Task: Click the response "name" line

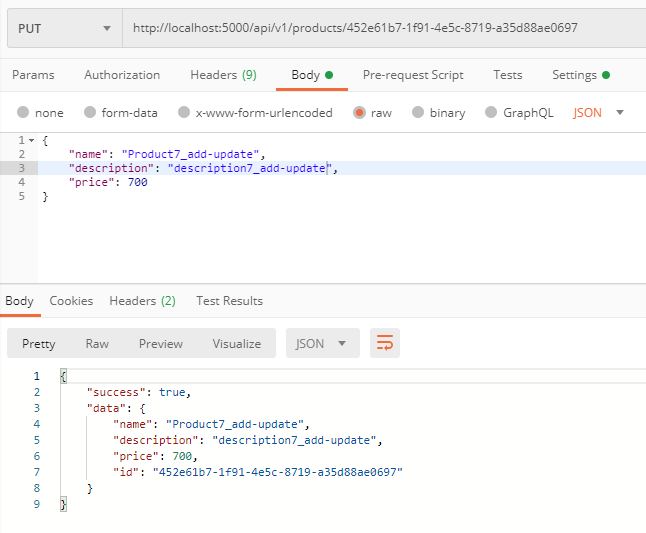Action: click(x=211, y=424)
